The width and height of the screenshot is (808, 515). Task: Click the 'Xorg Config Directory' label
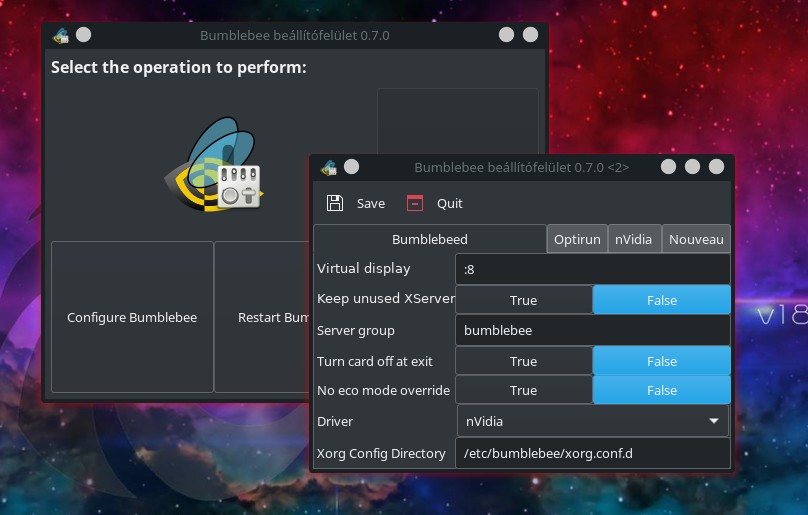(381, 454)
